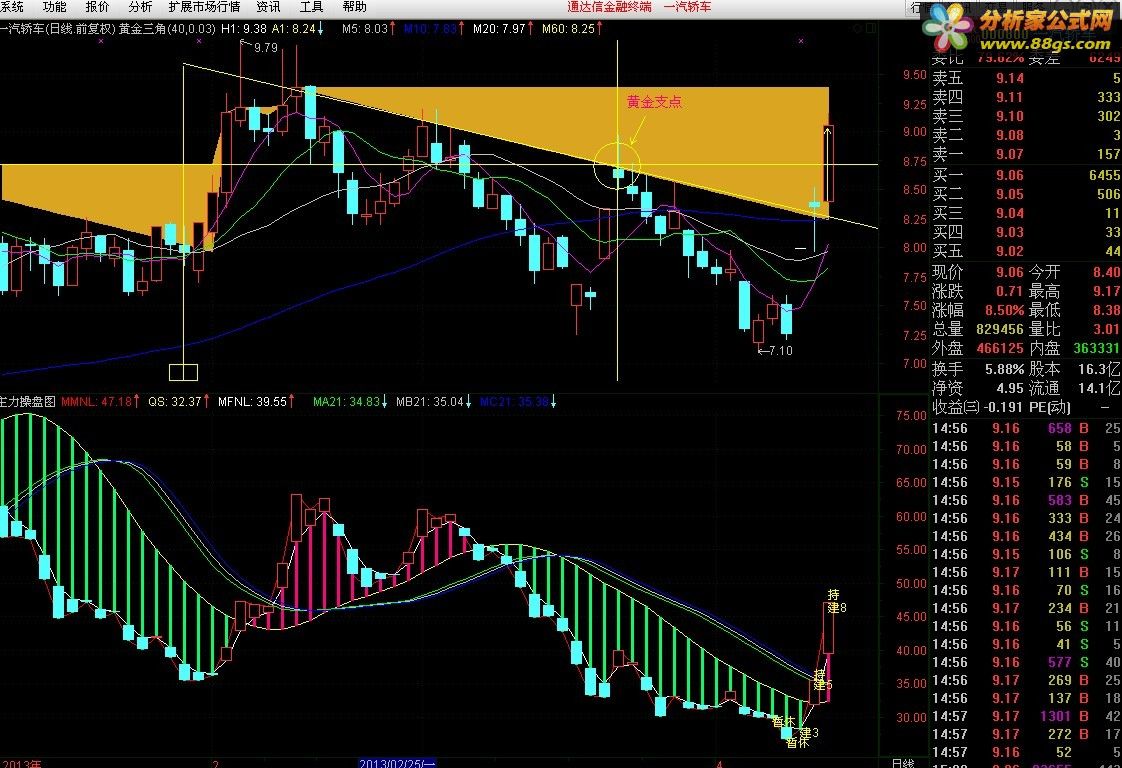Click the 股本 16.3亿 value
1122x768 pixels.
click(1099, 369)
